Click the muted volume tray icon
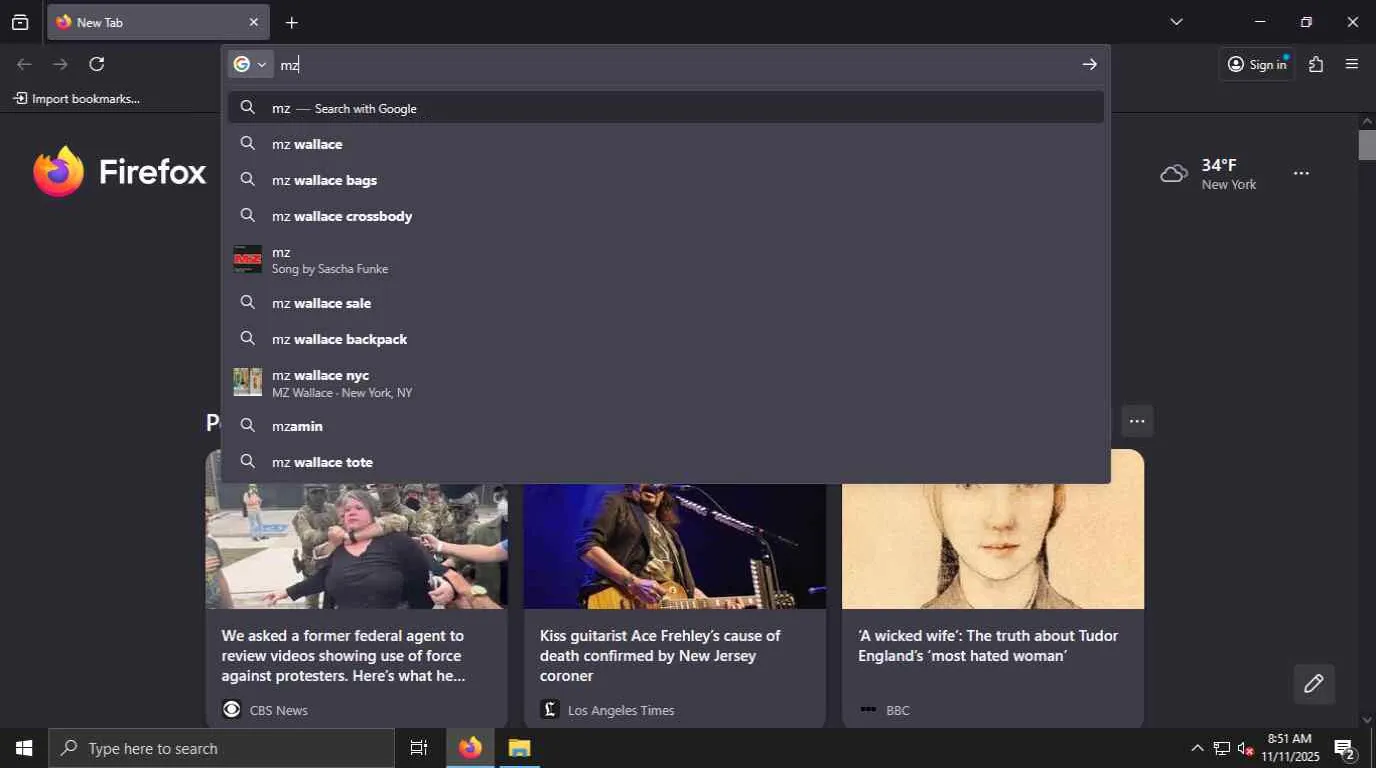 1246,748
